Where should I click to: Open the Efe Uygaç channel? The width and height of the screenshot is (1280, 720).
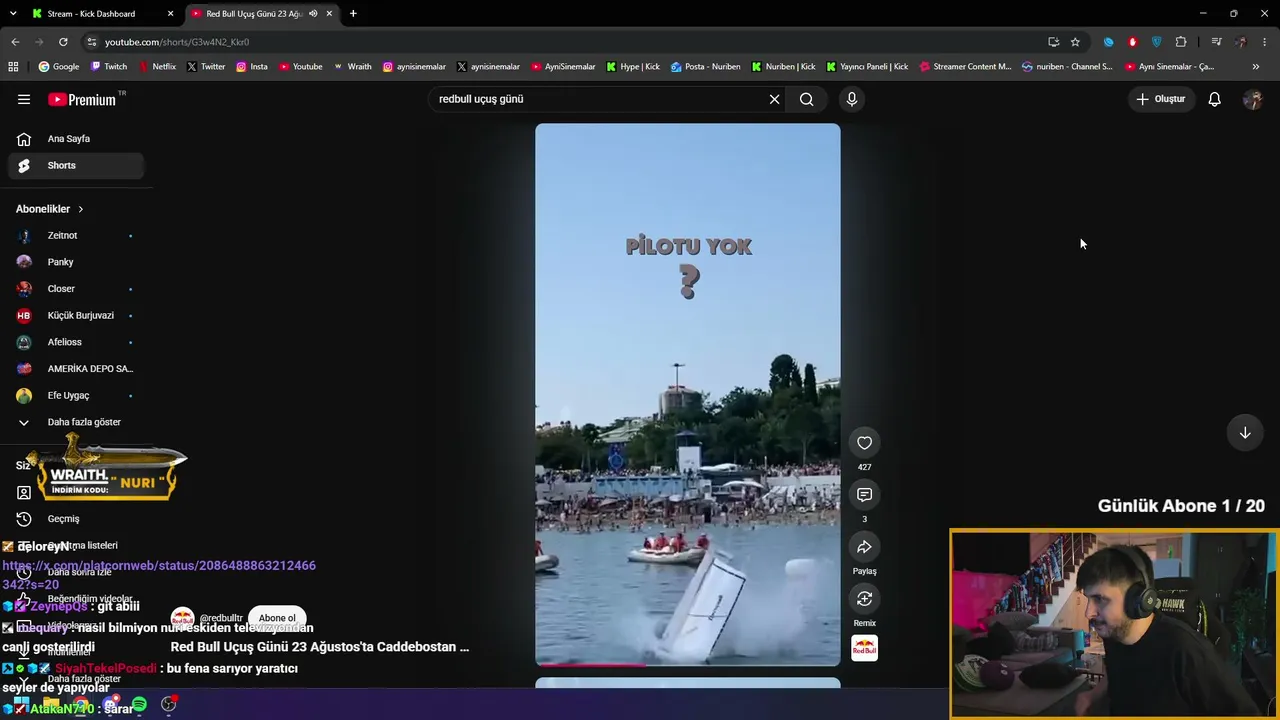point(76,396)
